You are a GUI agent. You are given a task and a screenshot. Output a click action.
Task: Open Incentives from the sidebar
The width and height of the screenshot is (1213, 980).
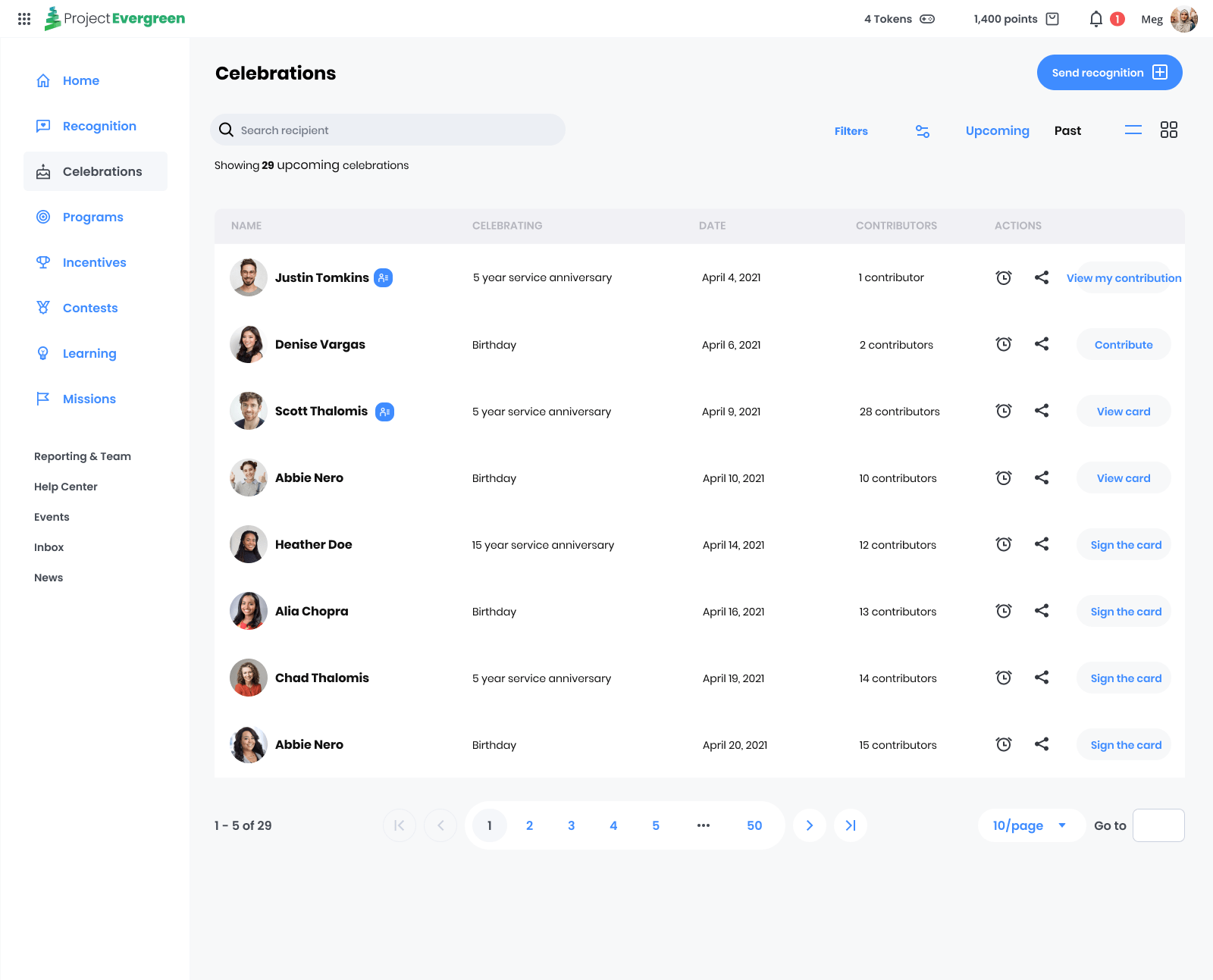tap(94, 262)
